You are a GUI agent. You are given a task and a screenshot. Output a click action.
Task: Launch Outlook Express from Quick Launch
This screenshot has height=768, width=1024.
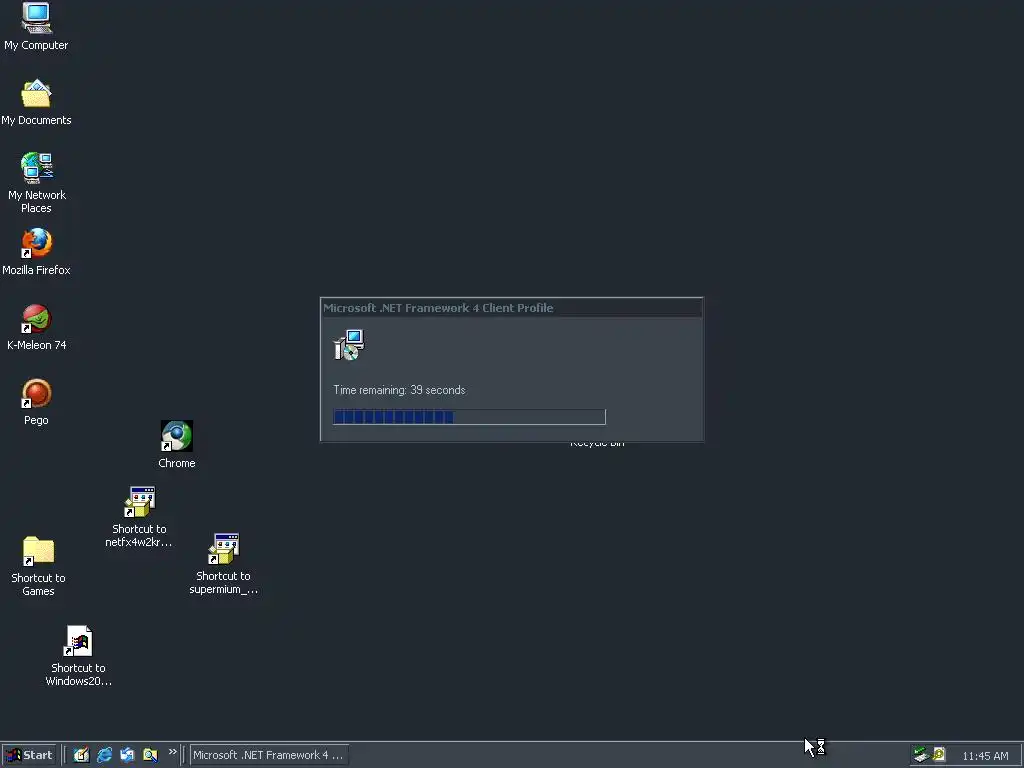coord(127,755)
